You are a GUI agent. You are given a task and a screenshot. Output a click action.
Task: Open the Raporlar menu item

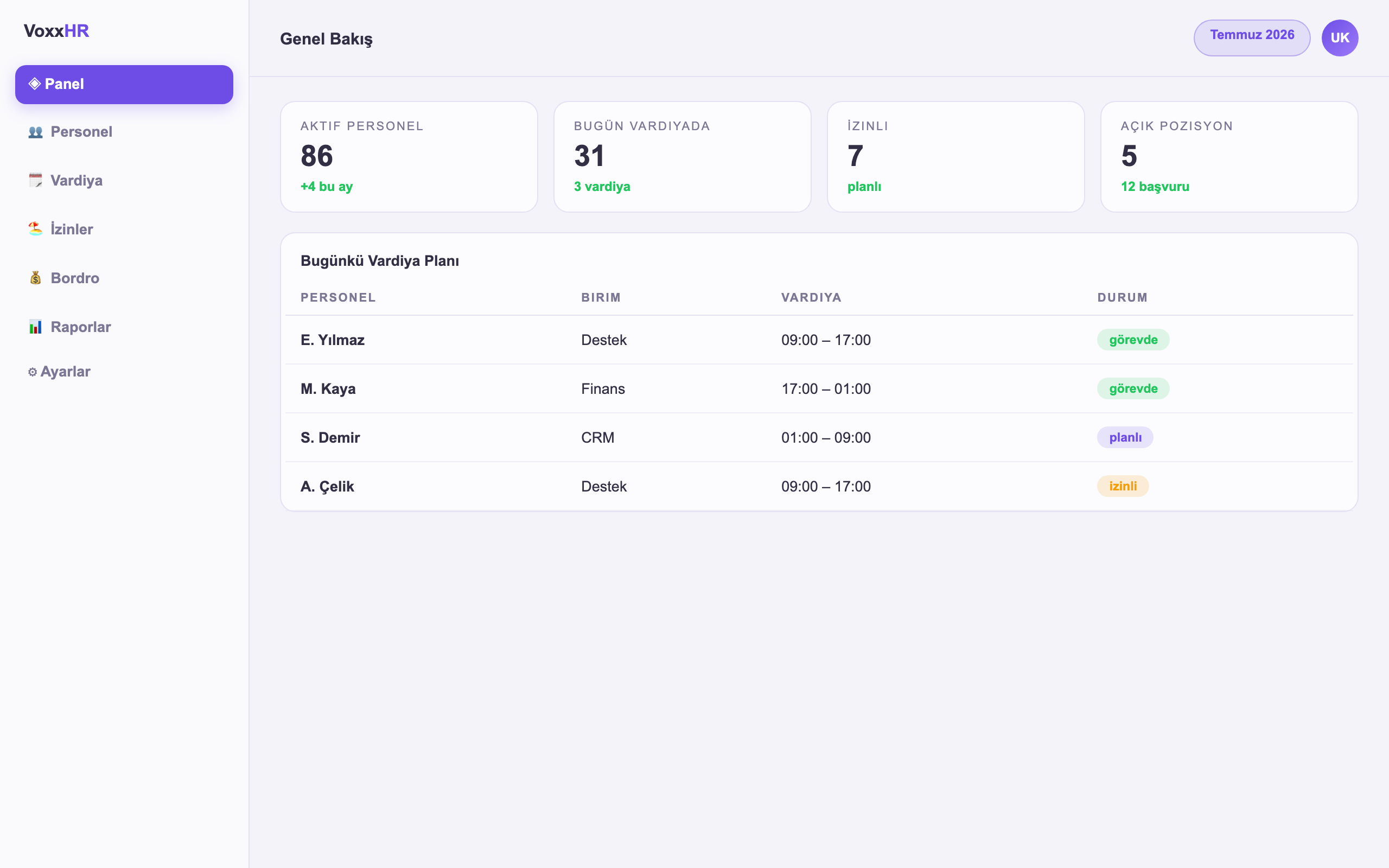[x=124, y=327]
